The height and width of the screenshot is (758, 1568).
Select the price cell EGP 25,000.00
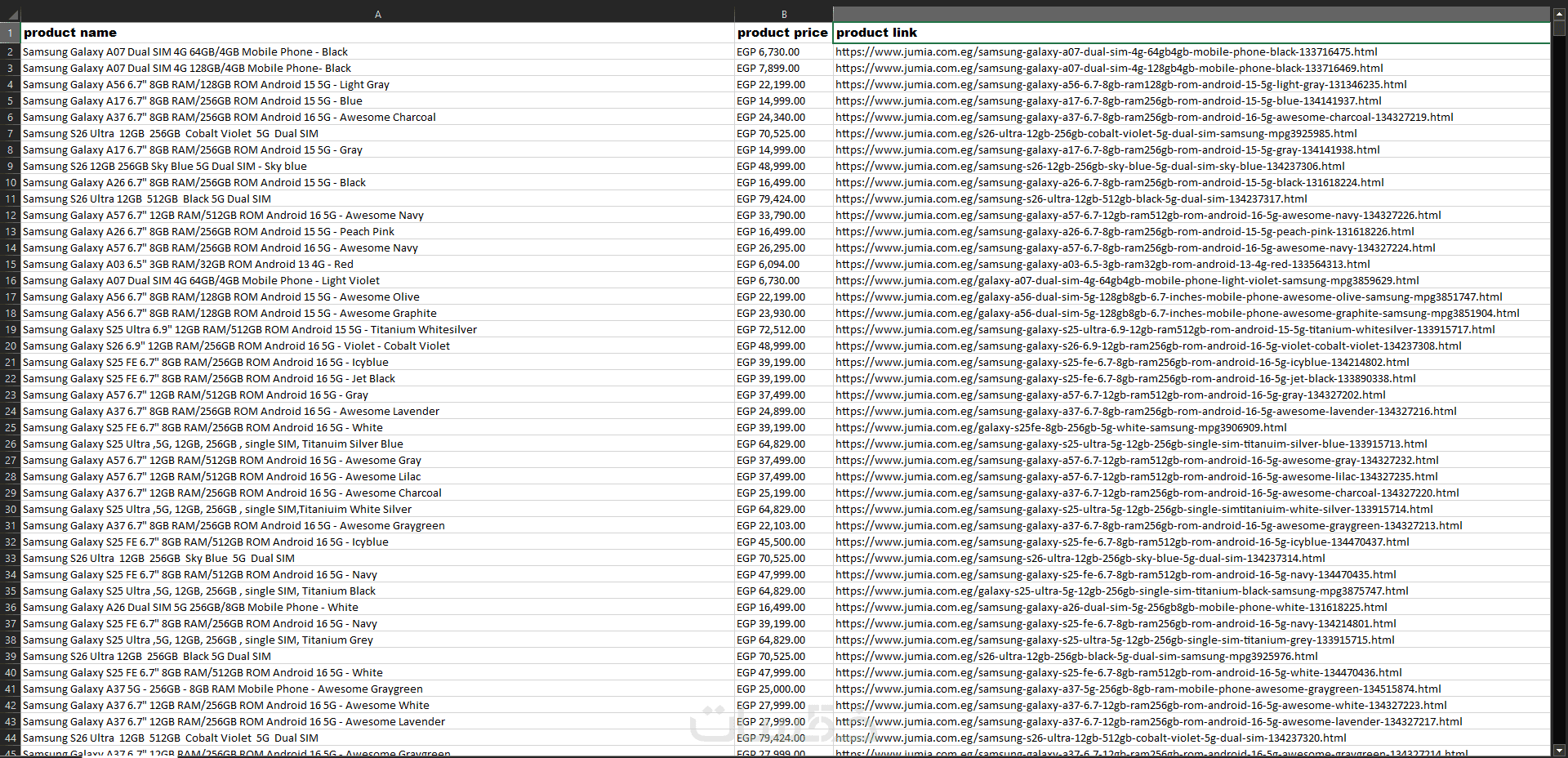(x=784, y=689)
